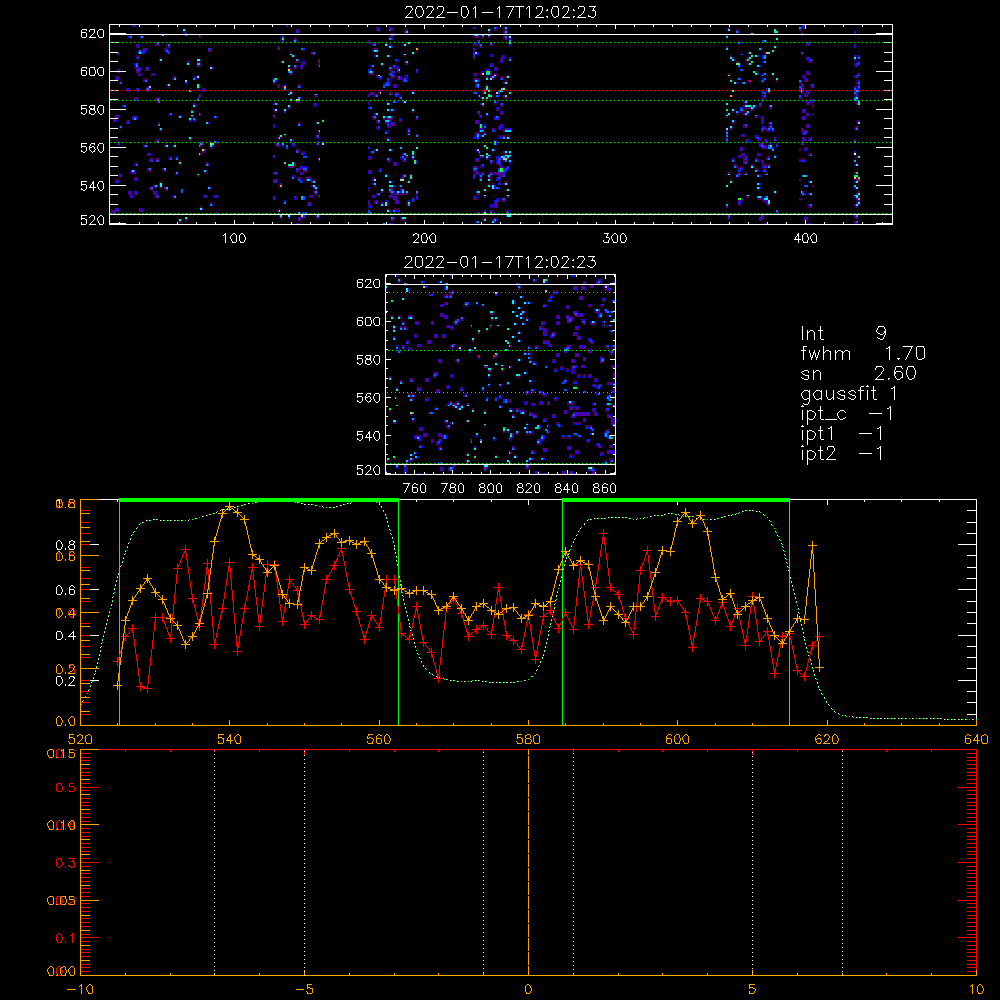Screen dimensions: 1000x1000
Task: Click x-axis label -10 on bottom plot
Action: coord(80,990)
